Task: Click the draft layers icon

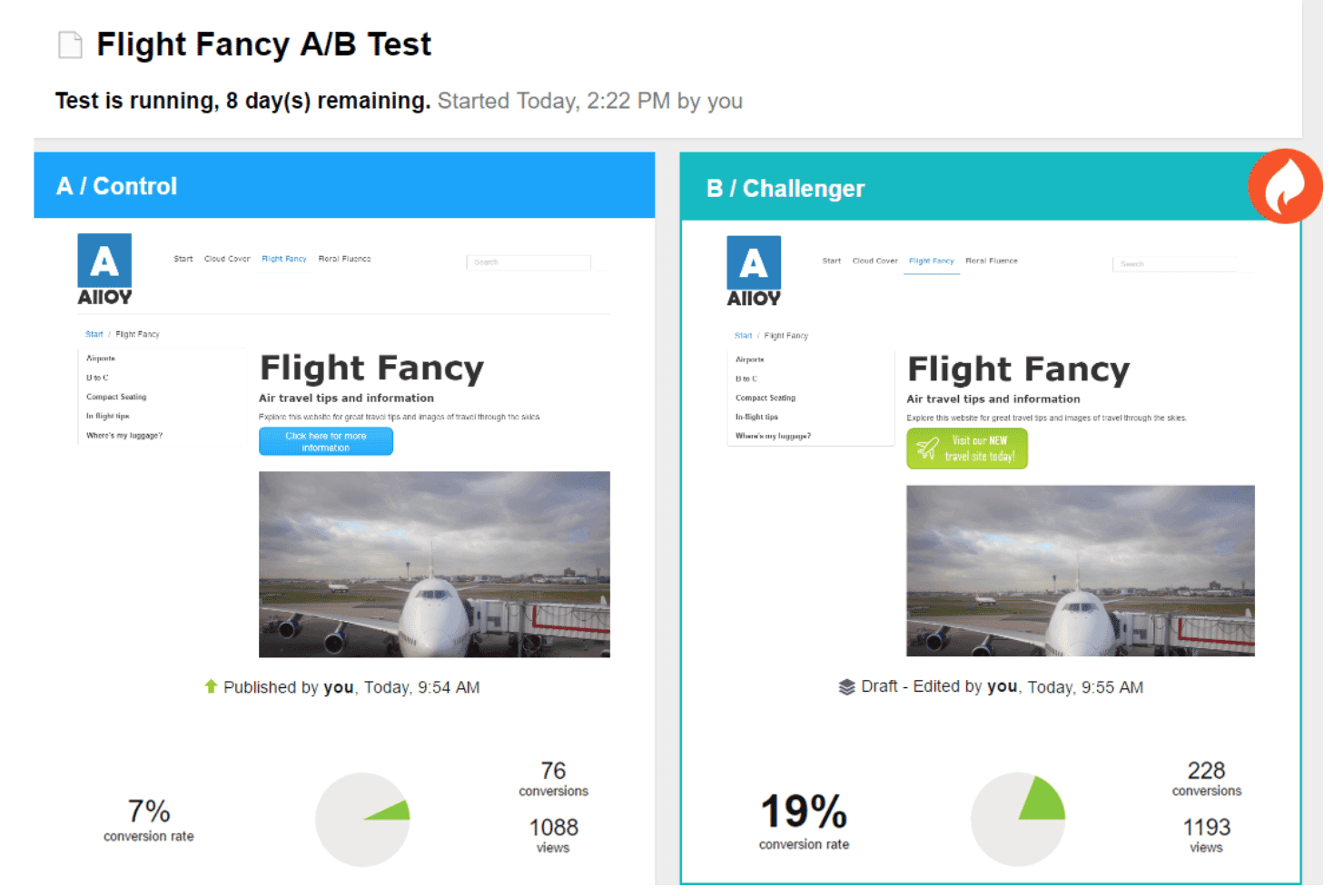Action: [x=846, y=686]
